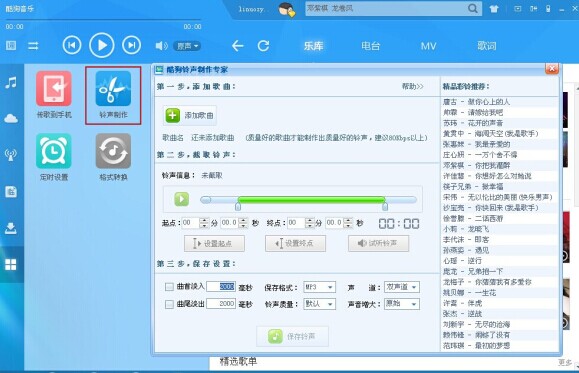Select 孙燕姿 - 遇见 ringtone
579x373 pixels.
point(500,250)
